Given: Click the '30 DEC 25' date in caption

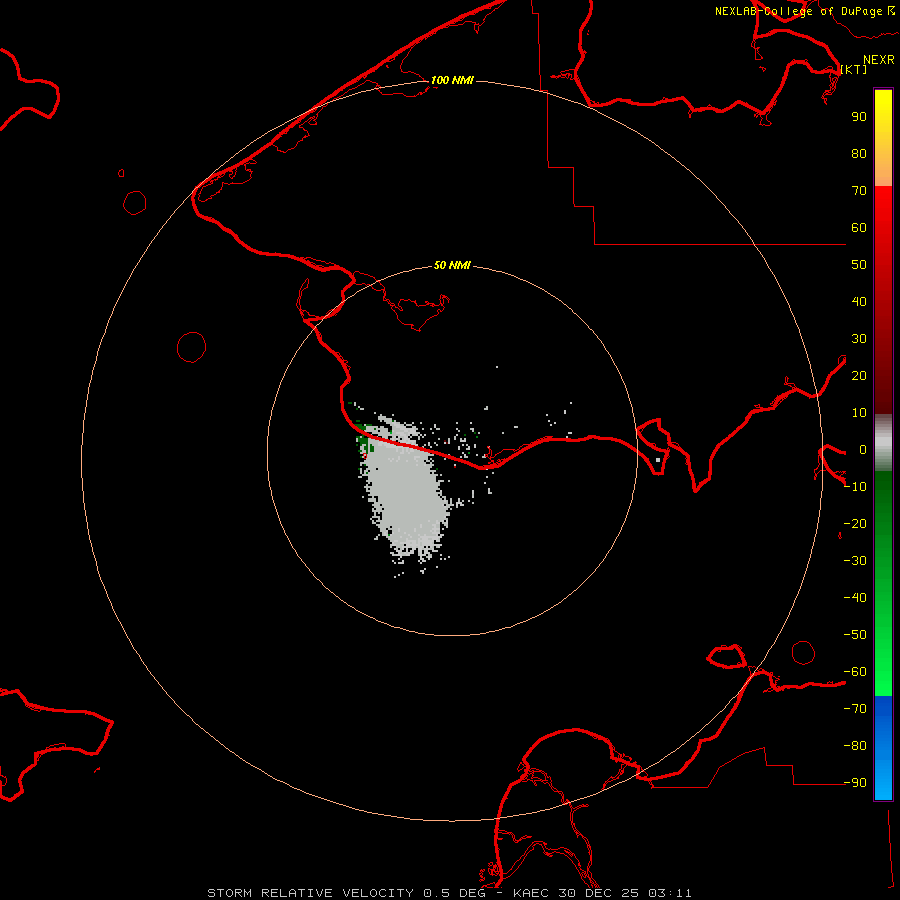Looking at the screenshot, I should tap(598, 893).
